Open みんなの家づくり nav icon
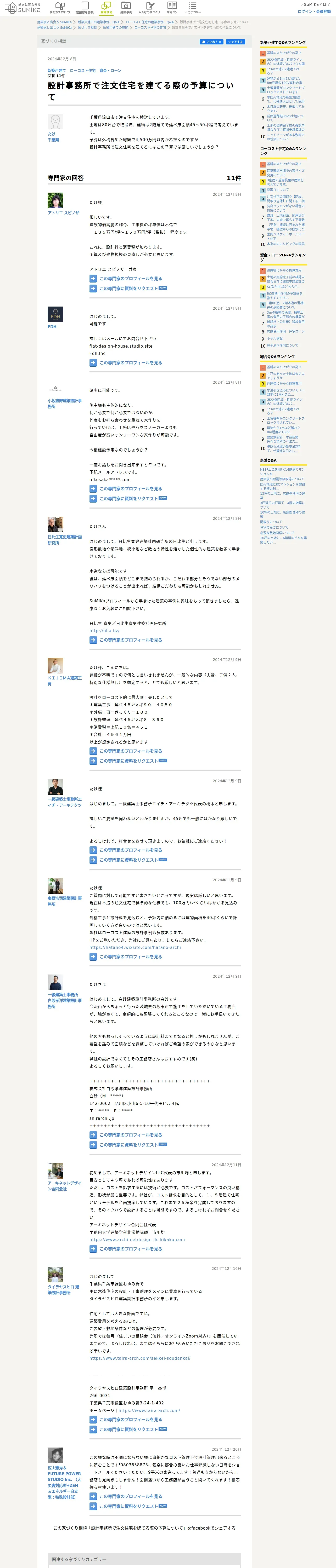The width and height of the screenshot is (336, 1568). pos(149,8)
